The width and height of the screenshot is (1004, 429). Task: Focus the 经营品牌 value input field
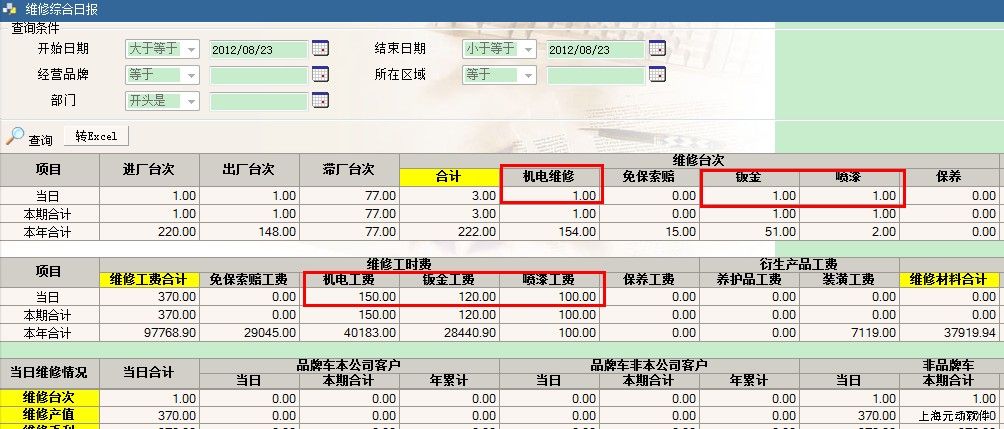(258, 75)
